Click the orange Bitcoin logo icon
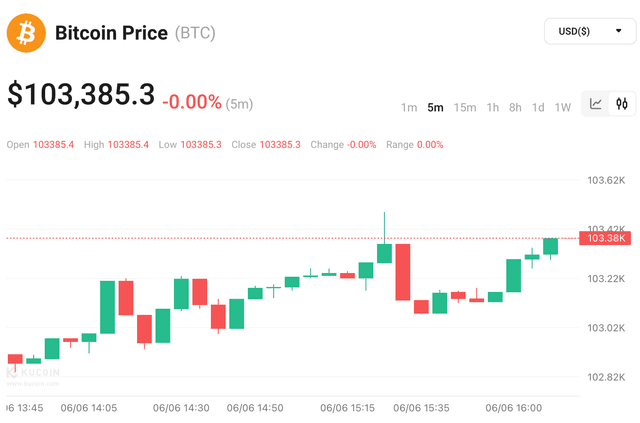This screenshot has height=423, width=640. 26,33
